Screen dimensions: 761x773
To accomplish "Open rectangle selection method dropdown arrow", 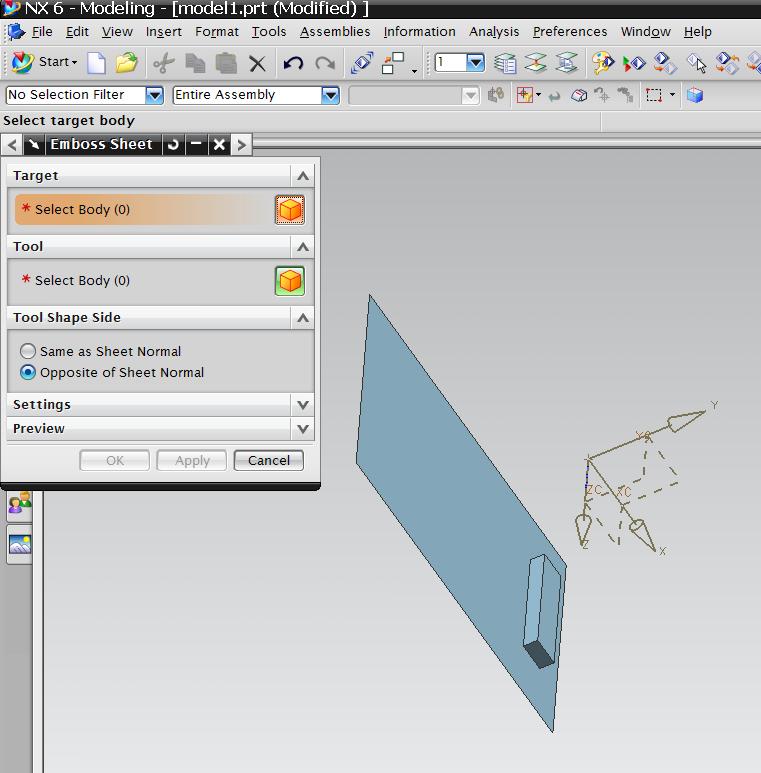I will point(672,95).
